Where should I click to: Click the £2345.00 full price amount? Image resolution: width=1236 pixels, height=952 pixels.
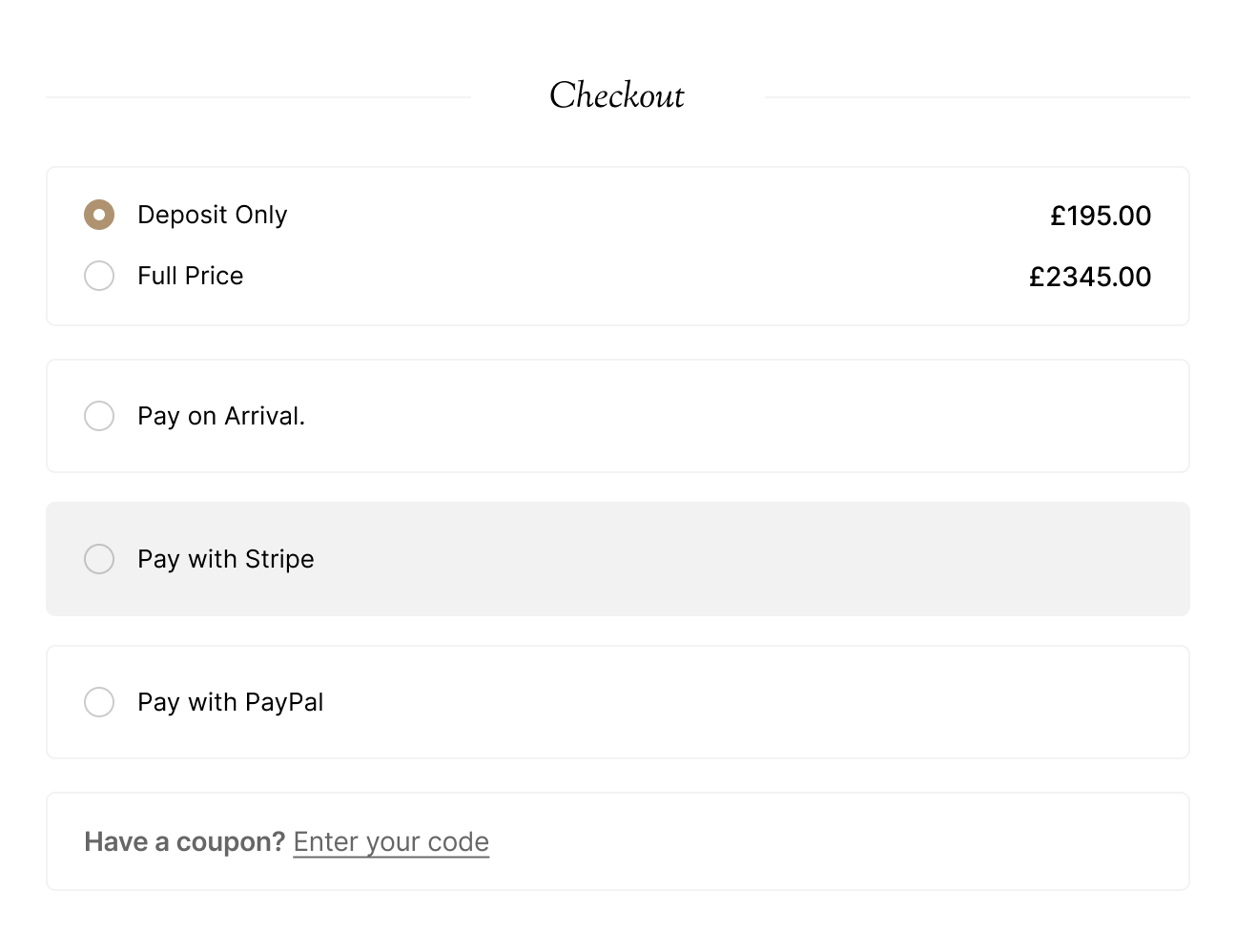click(x=1090, y=277)
